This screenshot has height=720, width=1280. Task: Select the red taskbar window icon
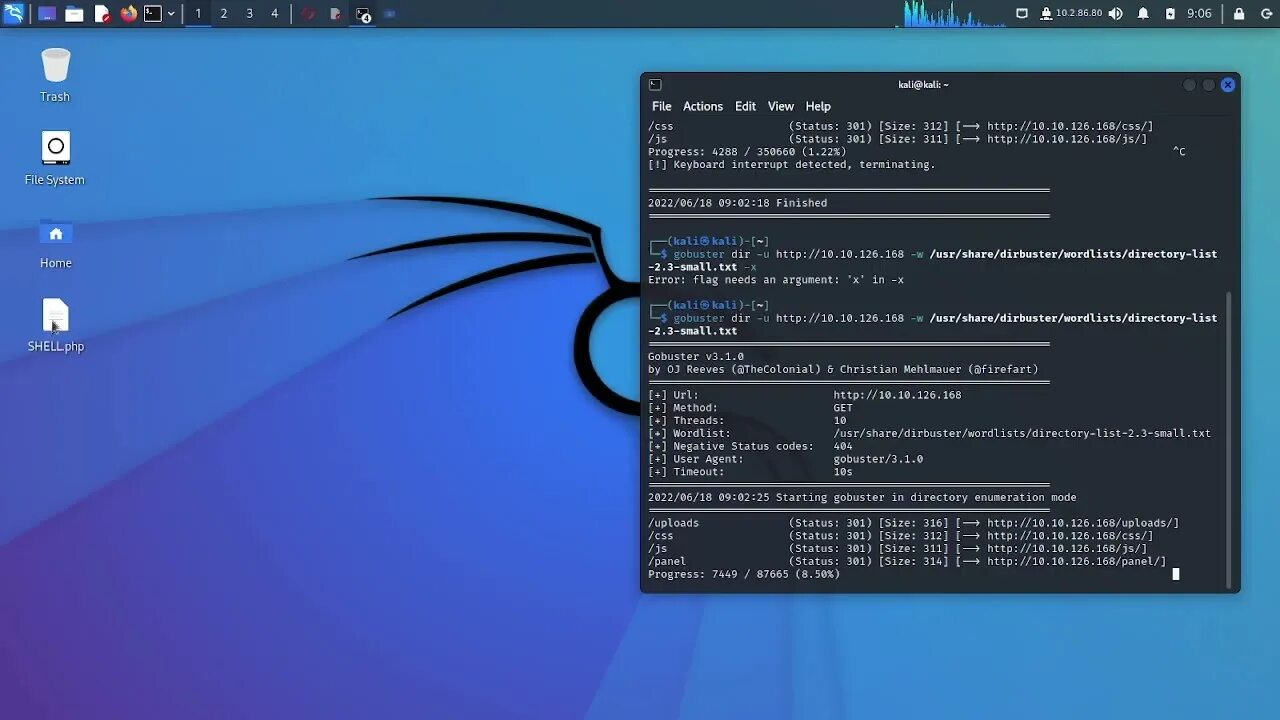(309, 14)
